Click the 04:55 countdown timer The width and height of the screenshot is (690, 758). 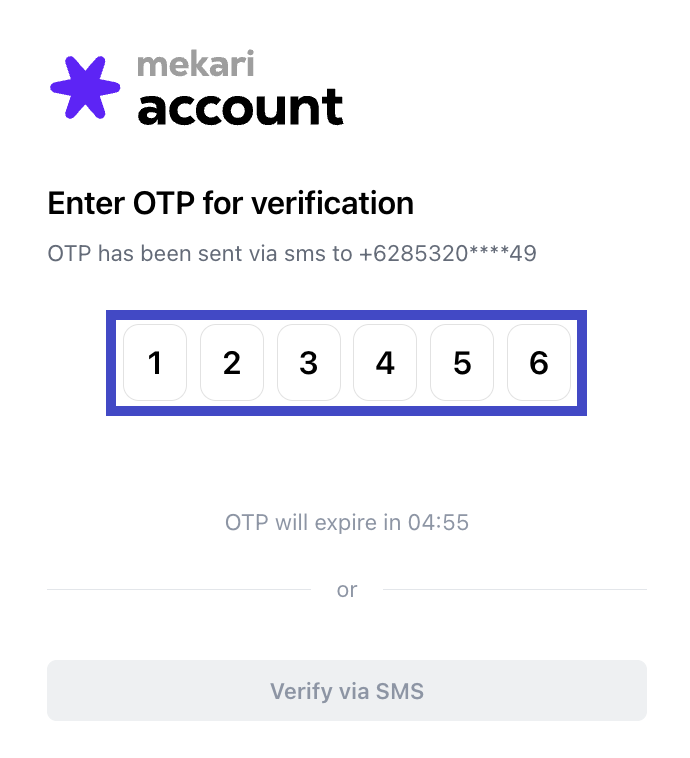click(x=438, y=522)
